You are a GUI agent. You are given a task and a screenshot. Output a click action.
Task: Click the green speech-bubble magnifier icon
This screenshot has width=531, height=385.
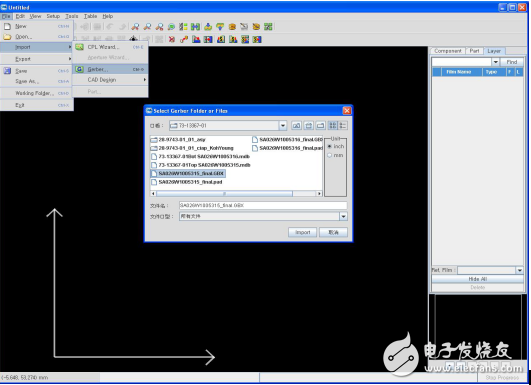pos(171,27)
